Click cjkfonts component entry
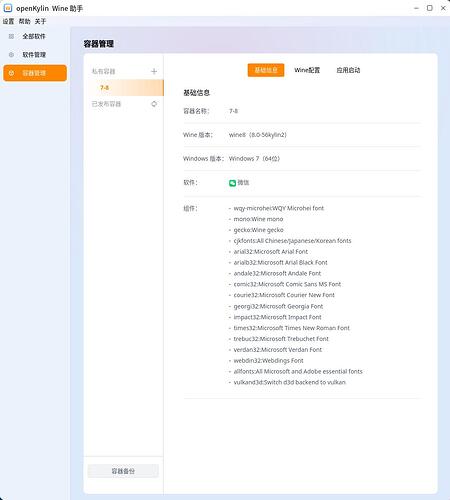Viewport: 450px width, 500px height. pyautogui.click(x=292, y=241)
